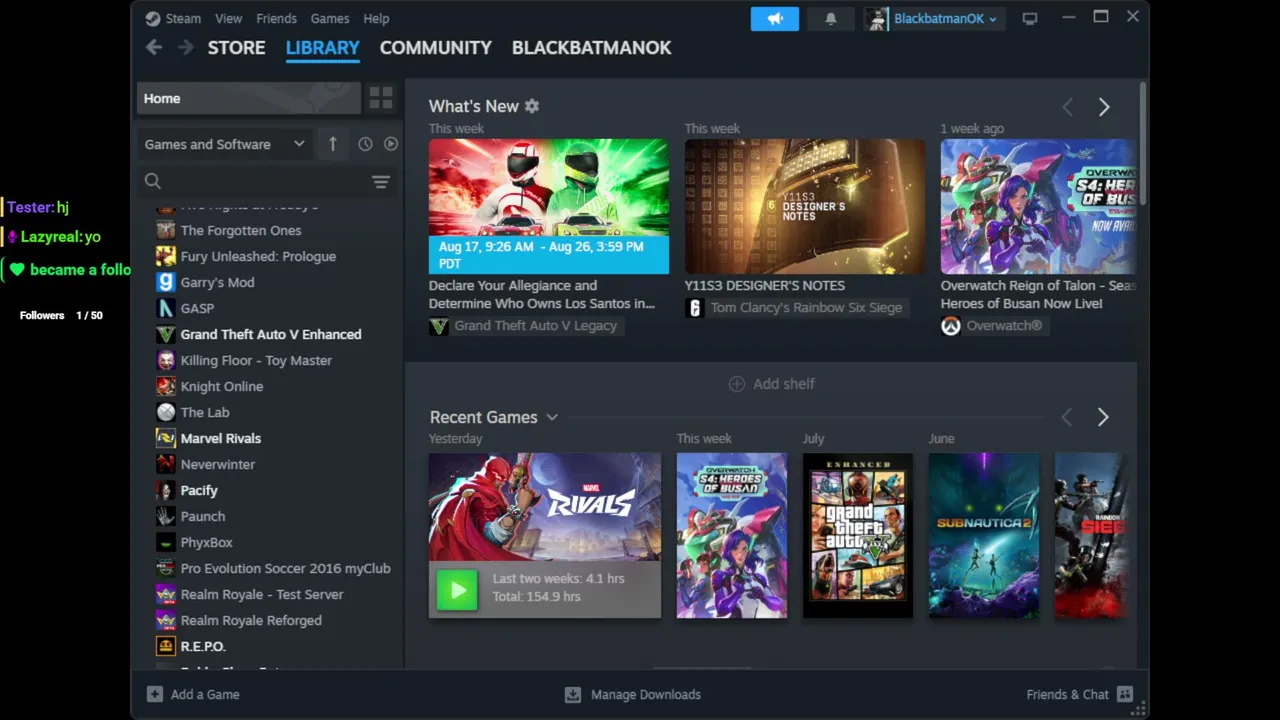
Task: Open the Grand Theft Auto V Enhanced cover
Action: [x=858, y=535]
